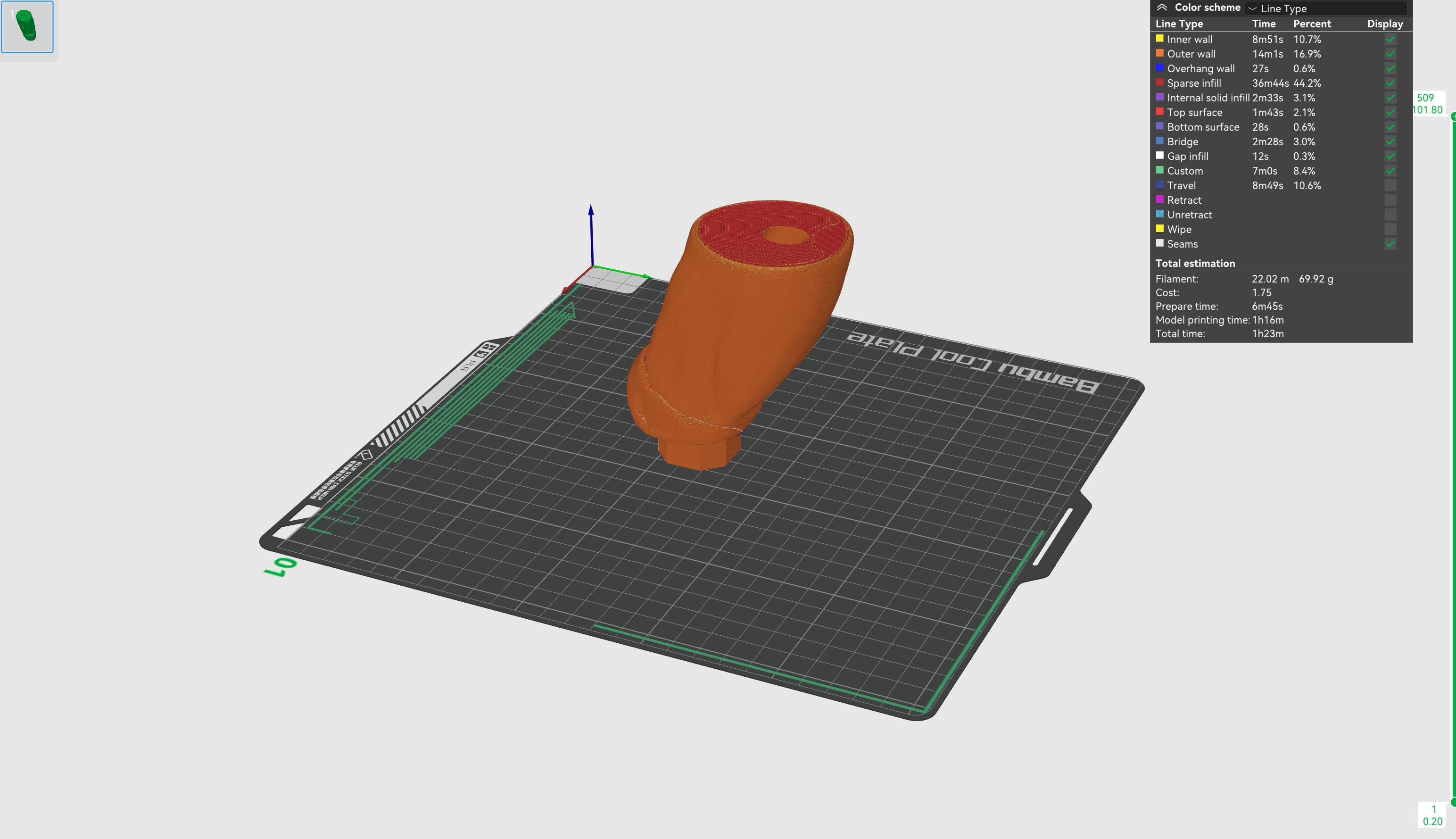Toggle display visibility for Seams
Screen dimensions: 1456x839
pyautogui.click(x=1391, y=244)
